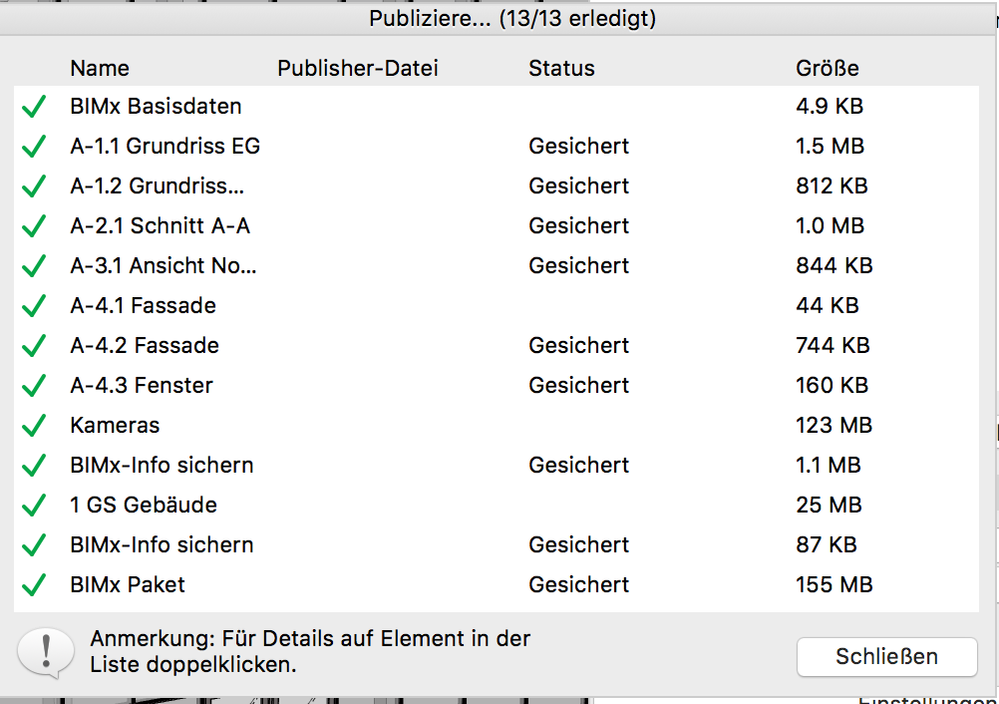Click the checkmark beside A-3.1 Ansicht No...
This screenshot has height=704, width=999.
click(34, 266)
